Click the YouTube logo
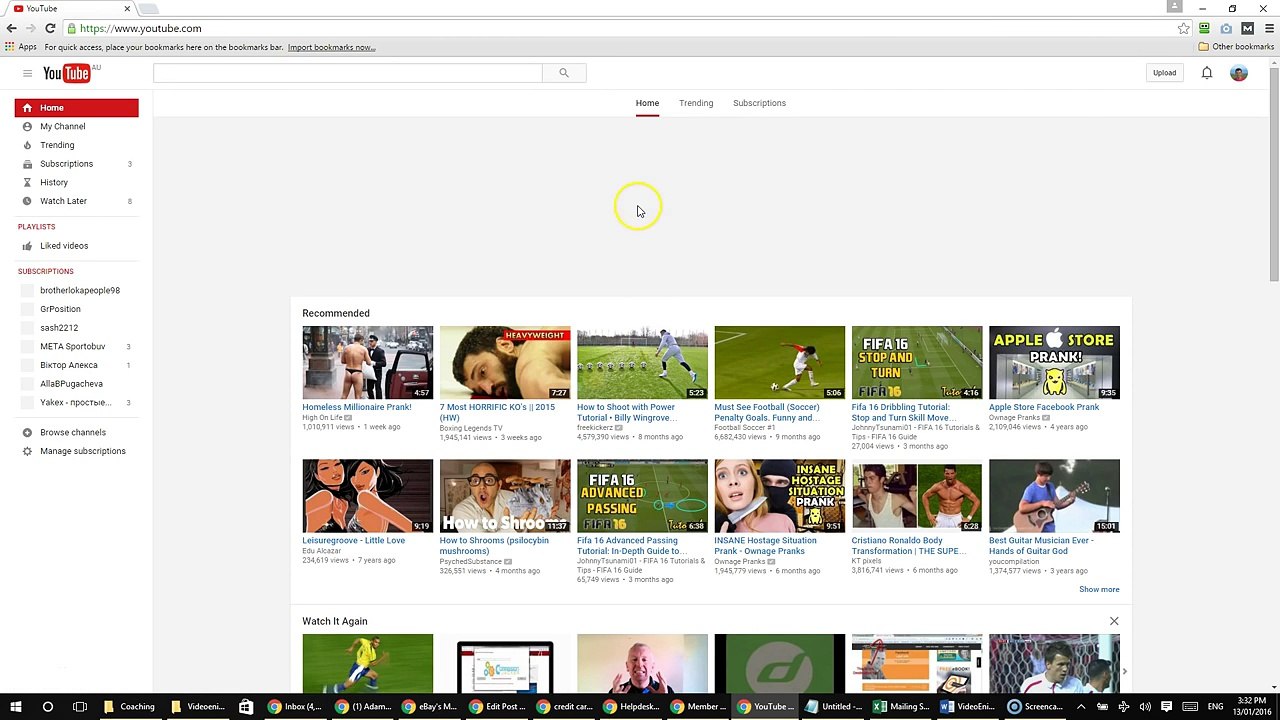1280x720 pixels. point(68,73)
